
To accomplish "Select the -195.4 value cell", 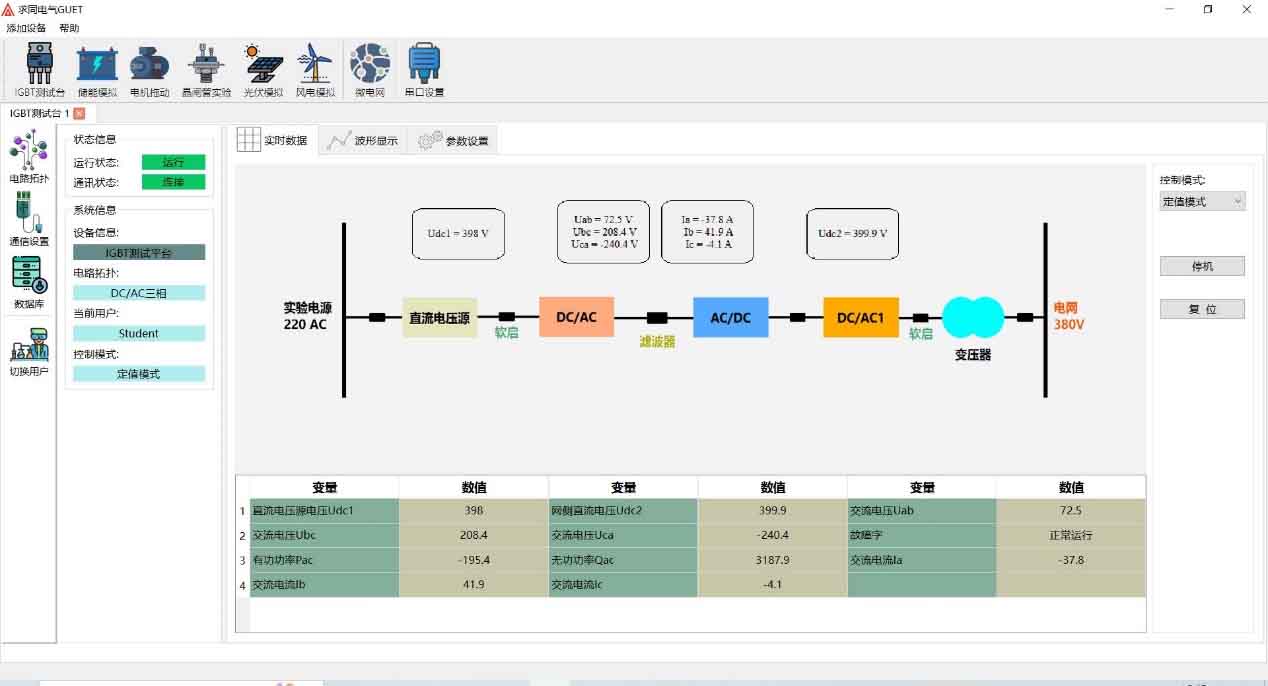I will (474, 560).
